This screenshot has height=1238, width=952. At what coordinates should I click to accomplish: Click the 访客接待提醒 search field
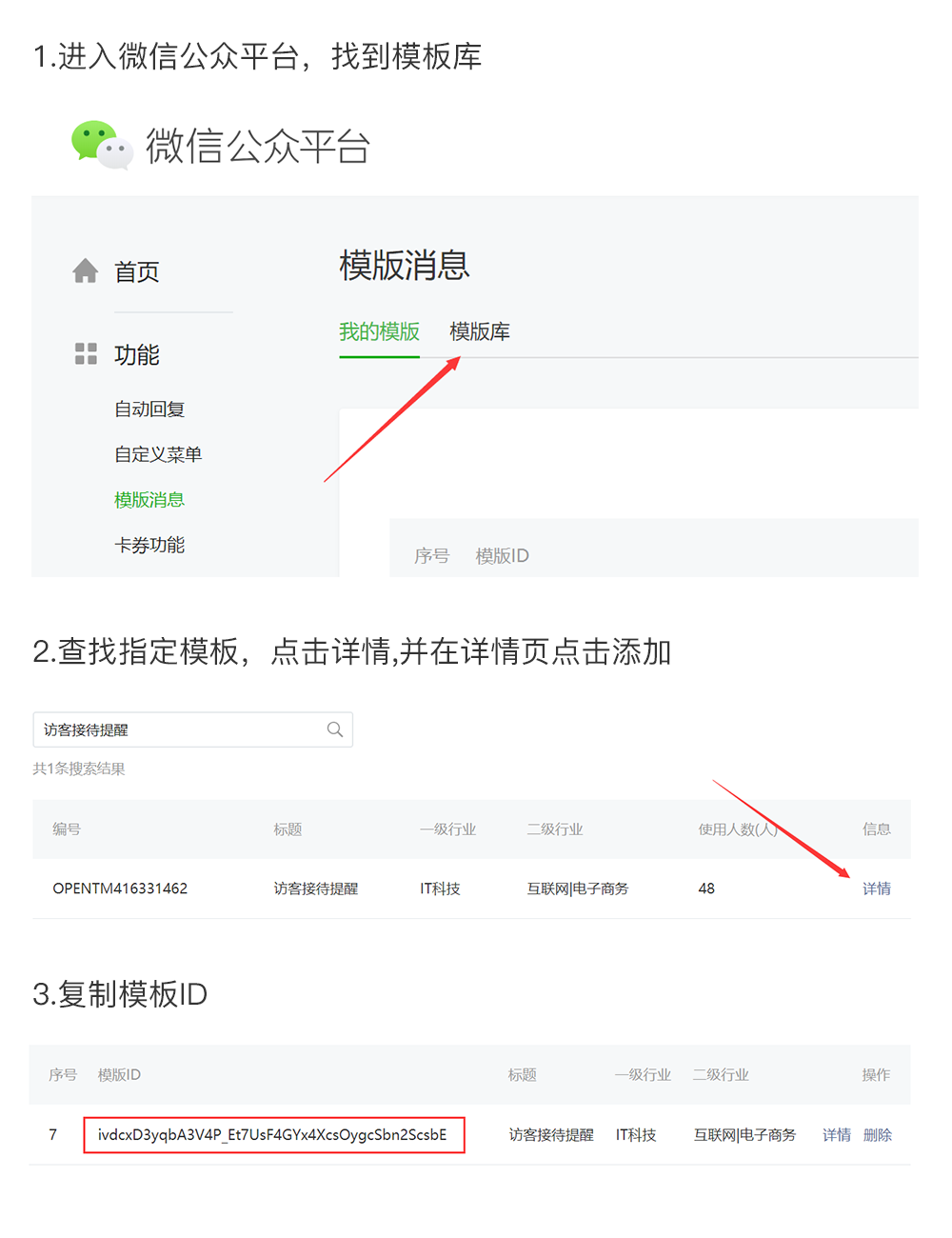coord(193,729)
